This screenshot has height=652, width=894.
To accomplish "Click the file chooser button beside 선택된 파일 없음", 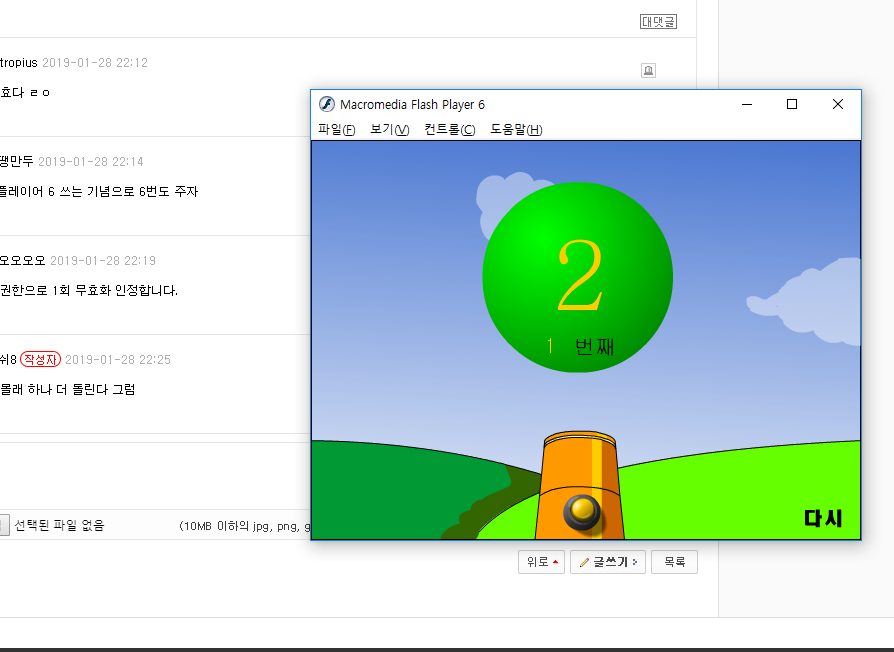I will coord(3,525).
